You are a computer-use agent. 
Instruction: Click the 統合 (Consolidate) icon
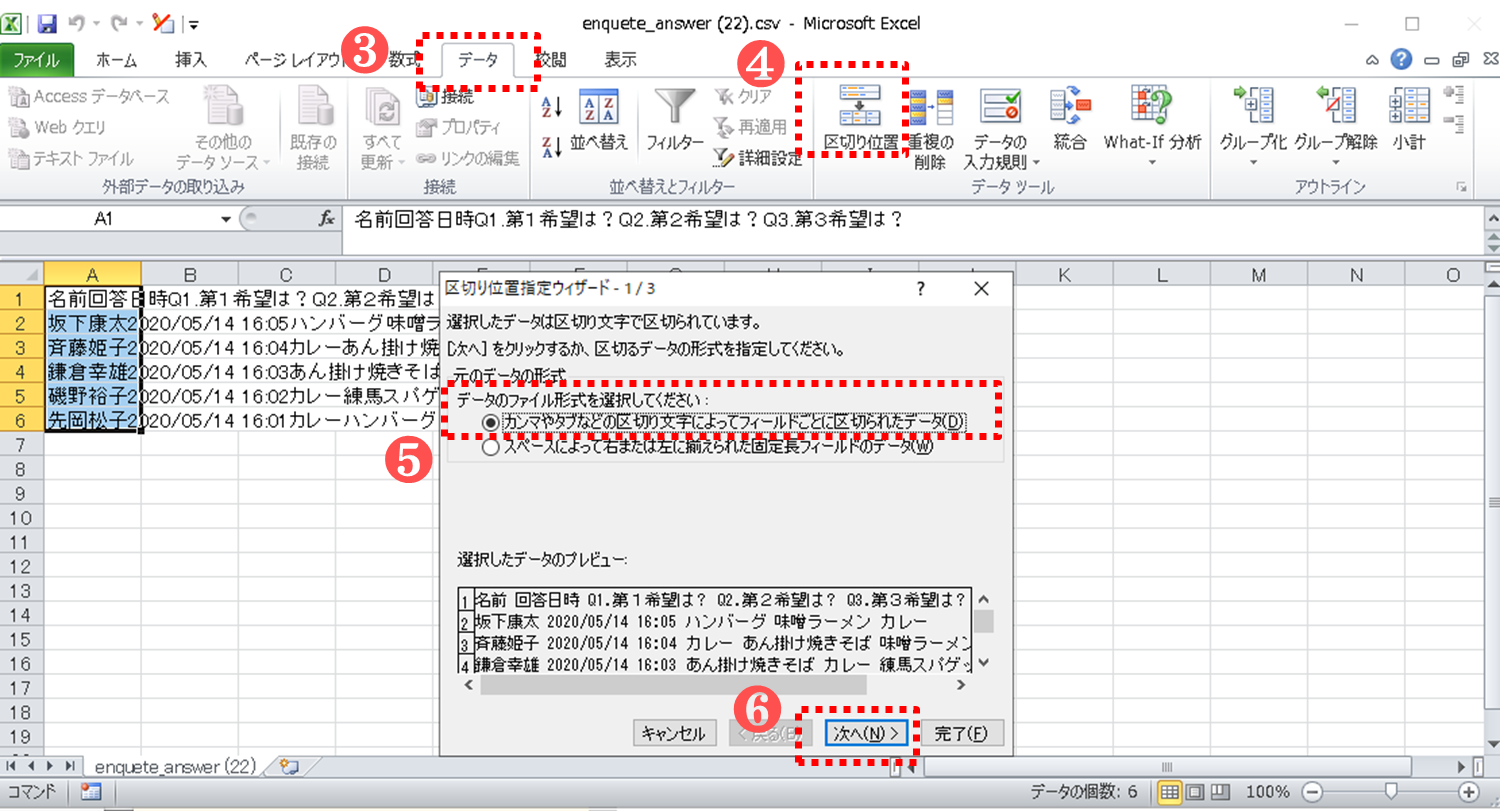tap(1069, 106)
